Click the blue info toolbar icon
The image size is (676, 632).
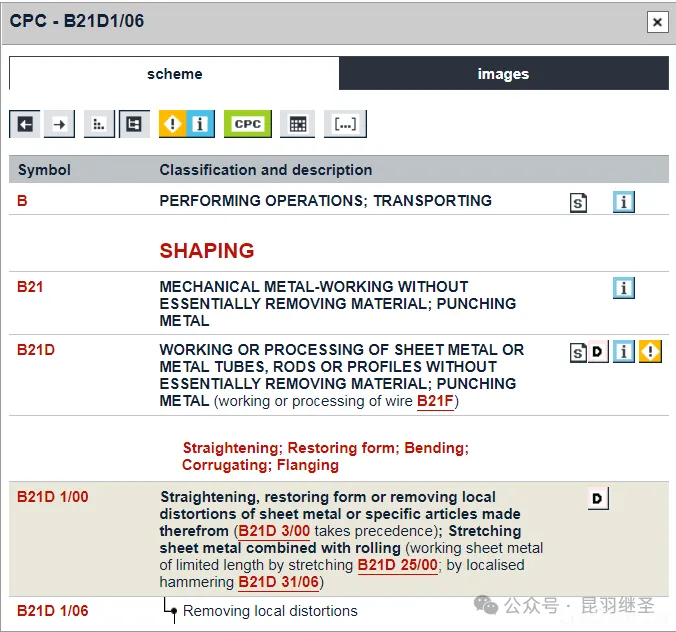[200, 124]
